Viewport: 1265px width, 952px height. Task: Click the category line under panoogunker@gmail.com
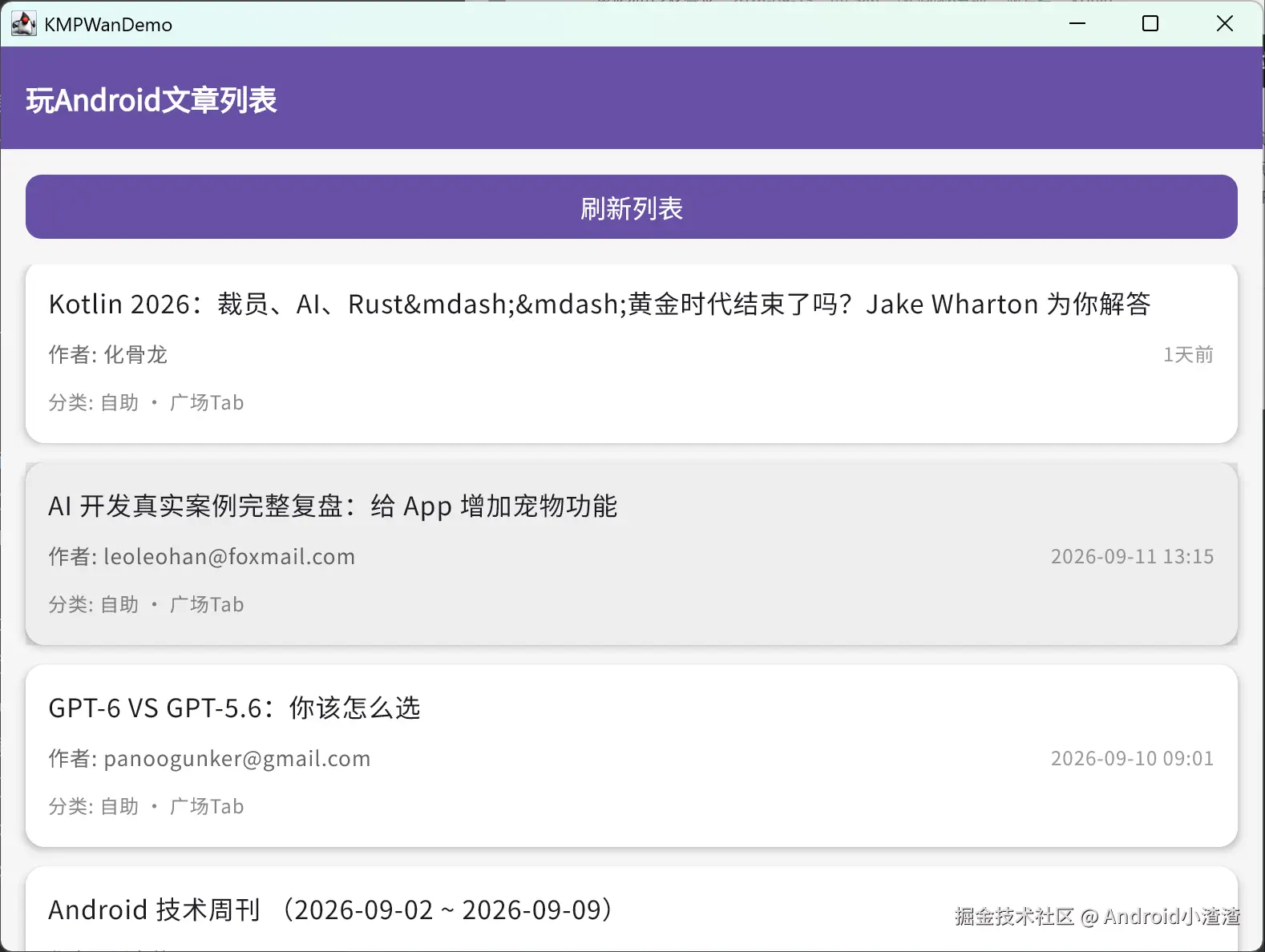[x=146, y=806]
